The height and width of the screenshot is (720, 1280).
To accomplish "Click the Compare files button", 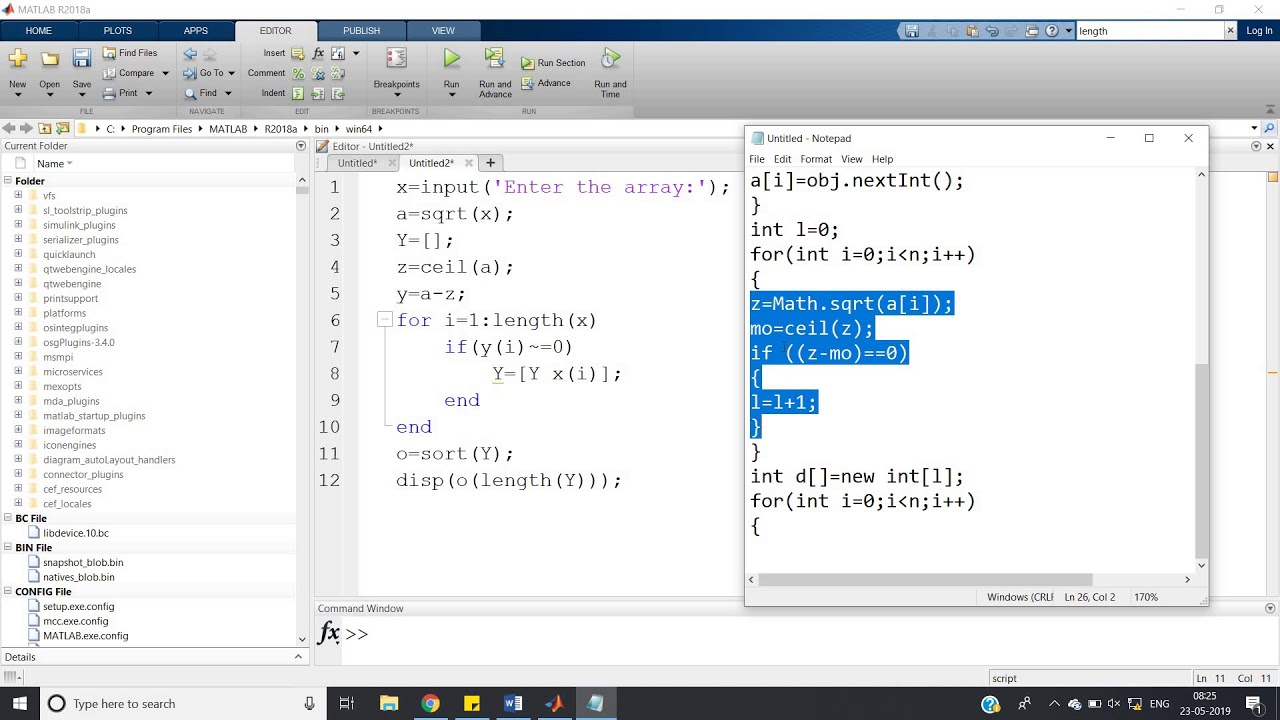I will tap(129, 73).
